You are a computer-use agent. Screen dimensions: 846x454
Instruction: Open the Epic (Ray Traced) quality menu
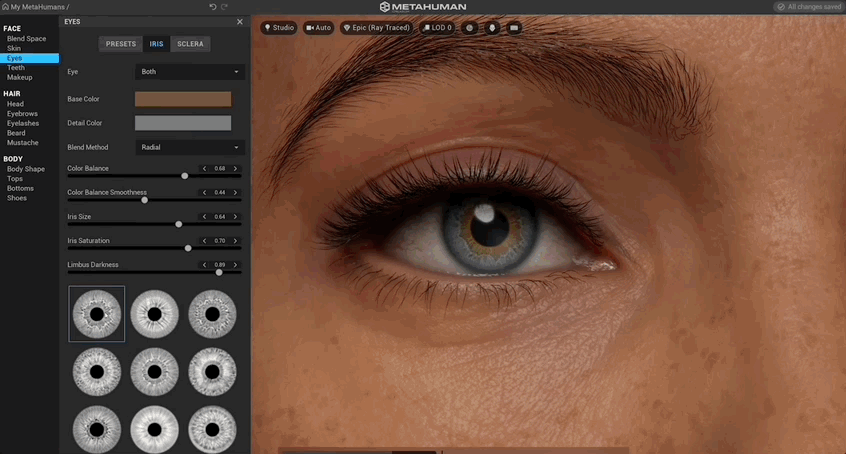377,28
